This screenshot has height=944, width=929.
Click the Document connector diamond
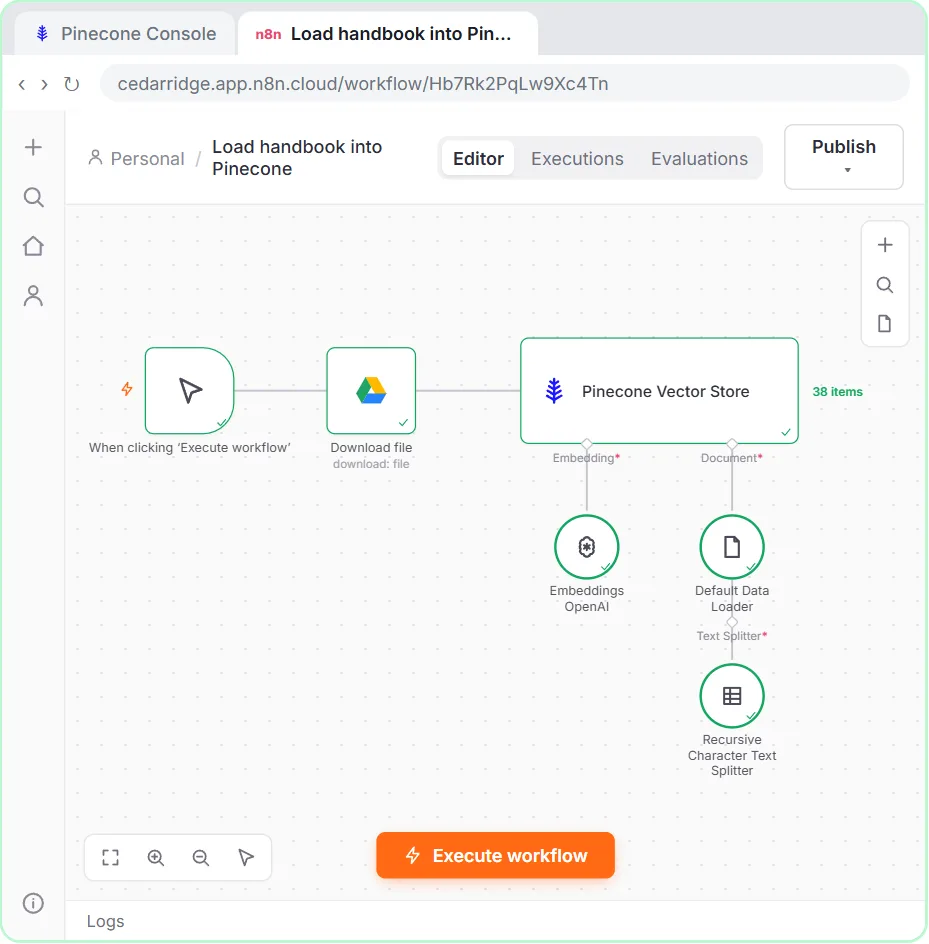pos(732,444)
